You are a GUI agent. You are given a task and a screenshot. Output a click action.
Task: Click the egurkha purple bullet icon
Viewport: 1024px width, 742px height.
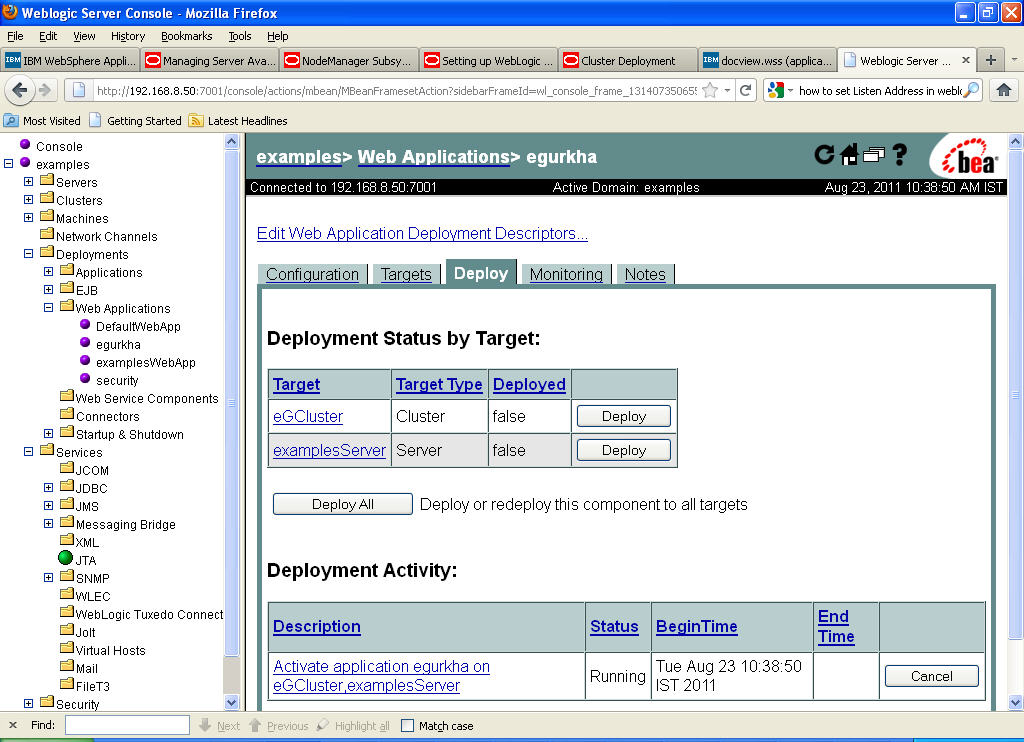85,342
